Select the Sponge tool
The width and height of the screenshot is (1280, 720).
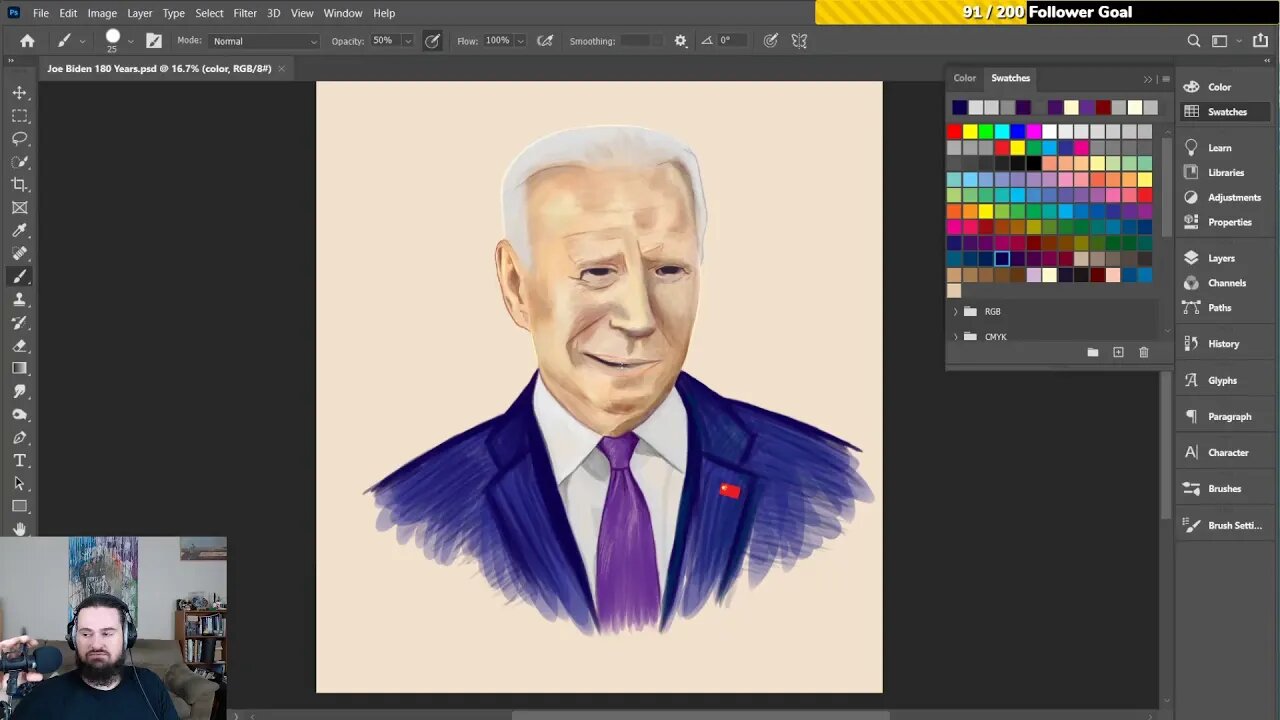[19, 415]
